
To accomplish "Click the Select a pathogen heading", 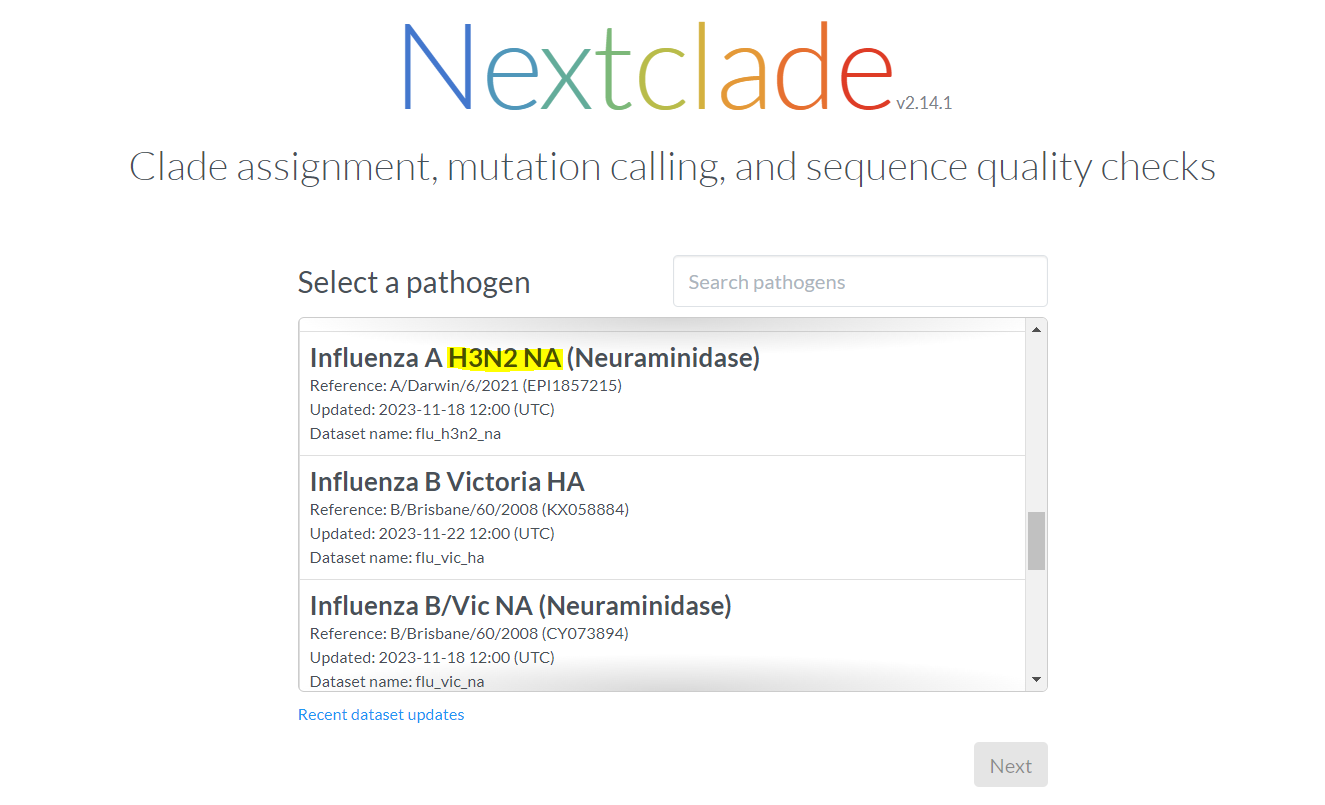I will pos(414,282).
